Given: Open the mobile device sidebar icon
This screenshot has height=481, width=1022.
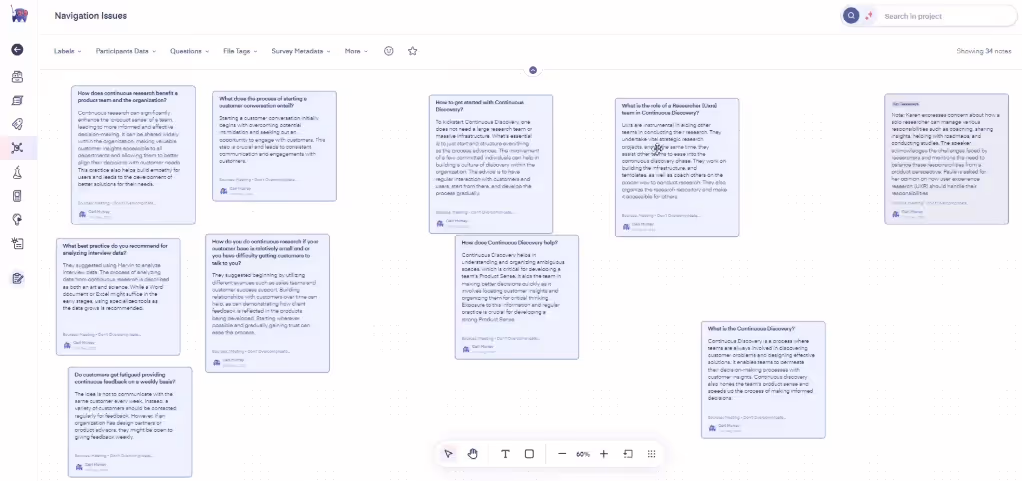Looking at the screenshot, I should (18, 196).
